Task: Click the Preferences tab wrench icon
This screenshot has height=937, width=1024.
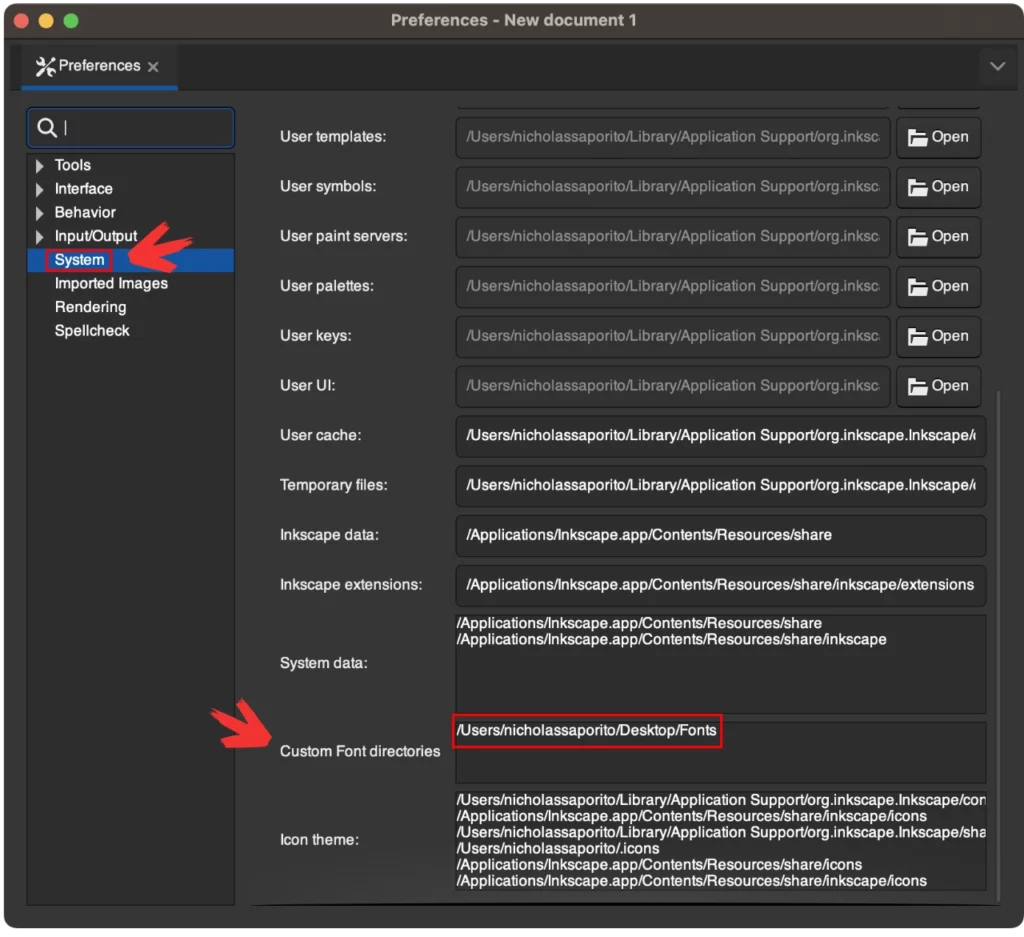Action: coord(45,67)
